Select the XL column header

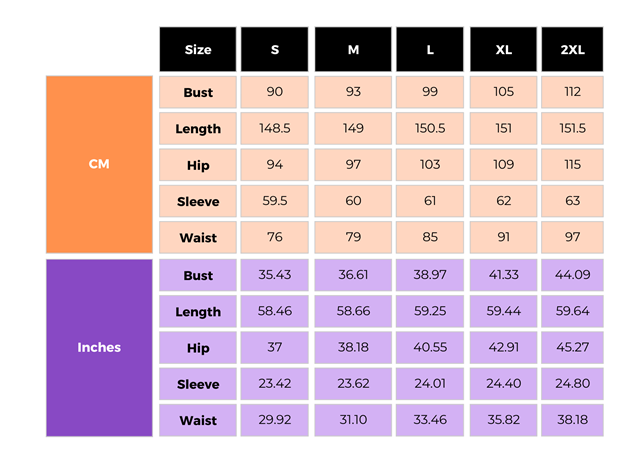pos(503,50)
